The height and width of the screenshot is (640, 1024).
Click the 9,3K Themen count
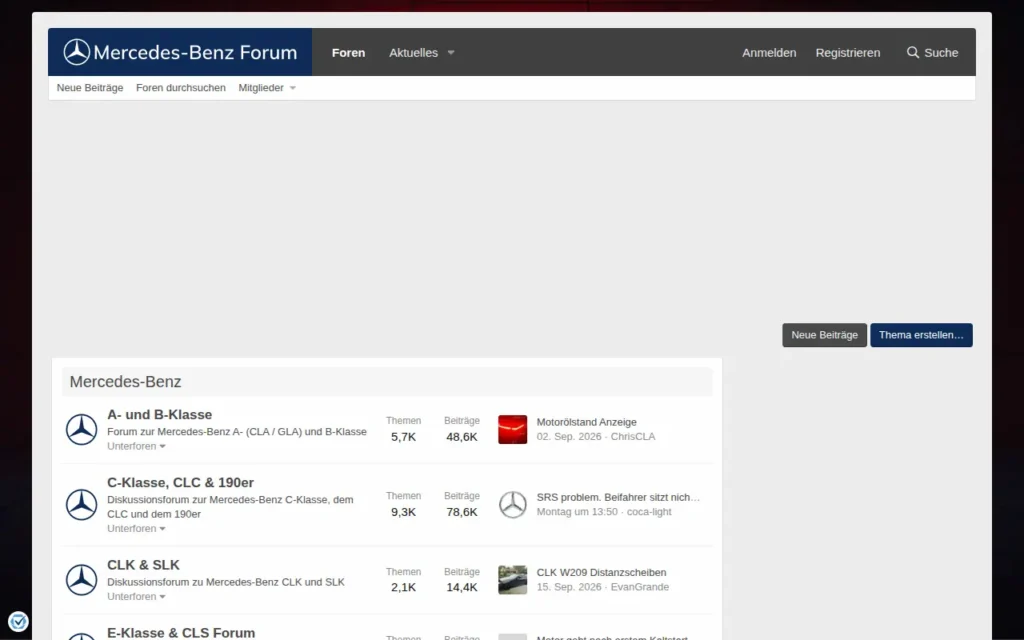(404, 512)
